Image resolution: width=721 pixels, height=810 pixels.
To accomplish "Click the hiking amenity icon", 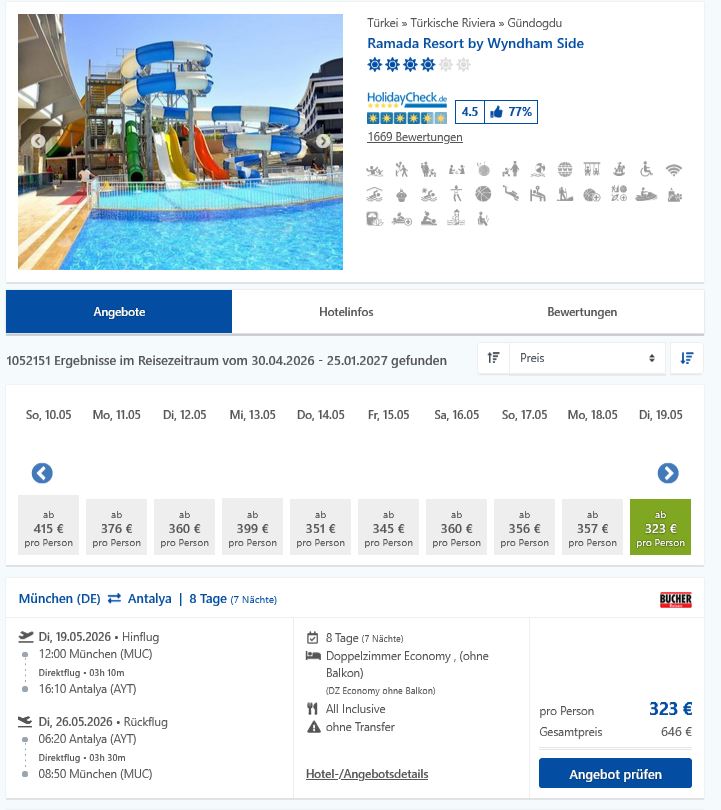I will click(565, 195).
